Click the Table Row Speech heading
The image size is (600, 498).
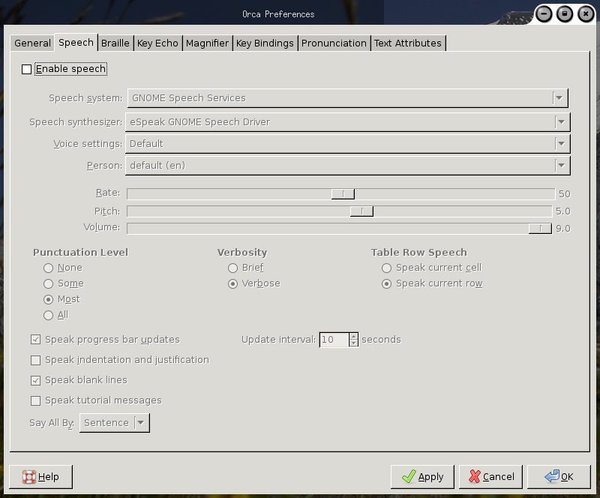pyautogui.click(x=419, y=252)
